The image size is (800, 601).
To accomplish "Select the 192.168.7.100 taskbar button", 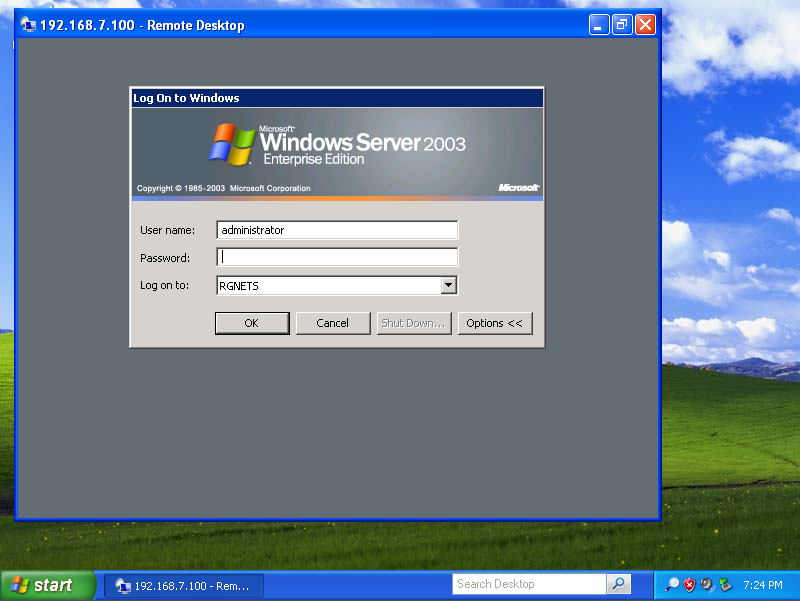I will [x=184, y=586].
